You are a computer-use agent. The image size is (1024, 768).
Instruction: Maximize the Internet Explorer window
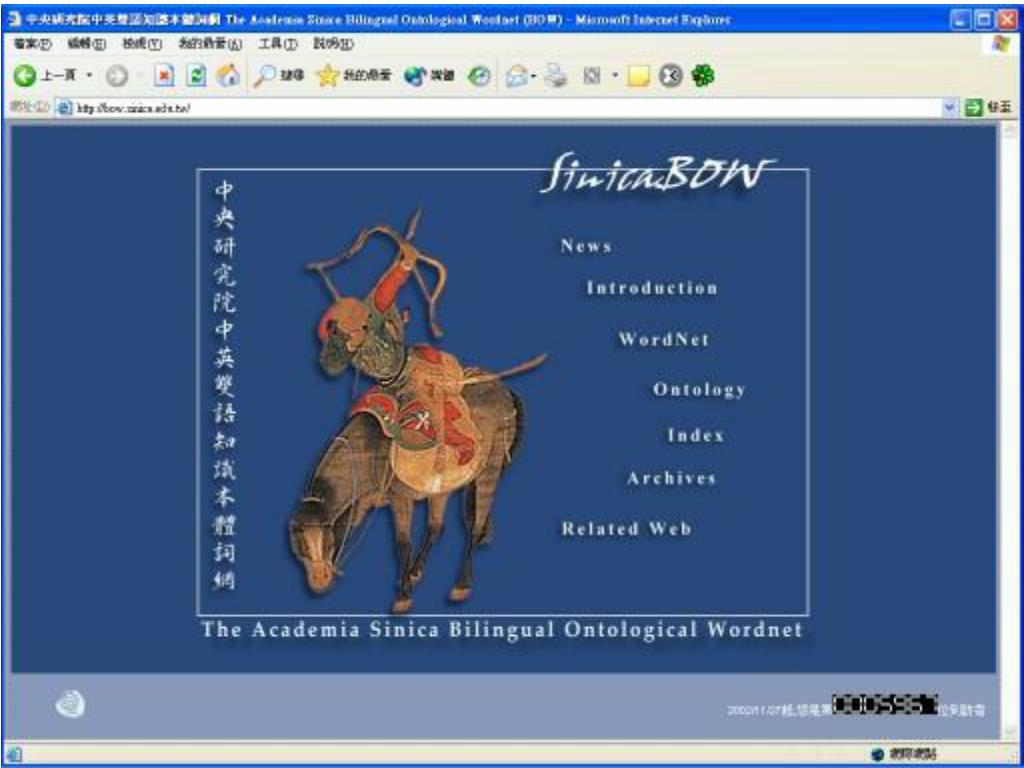coord(983,20)
